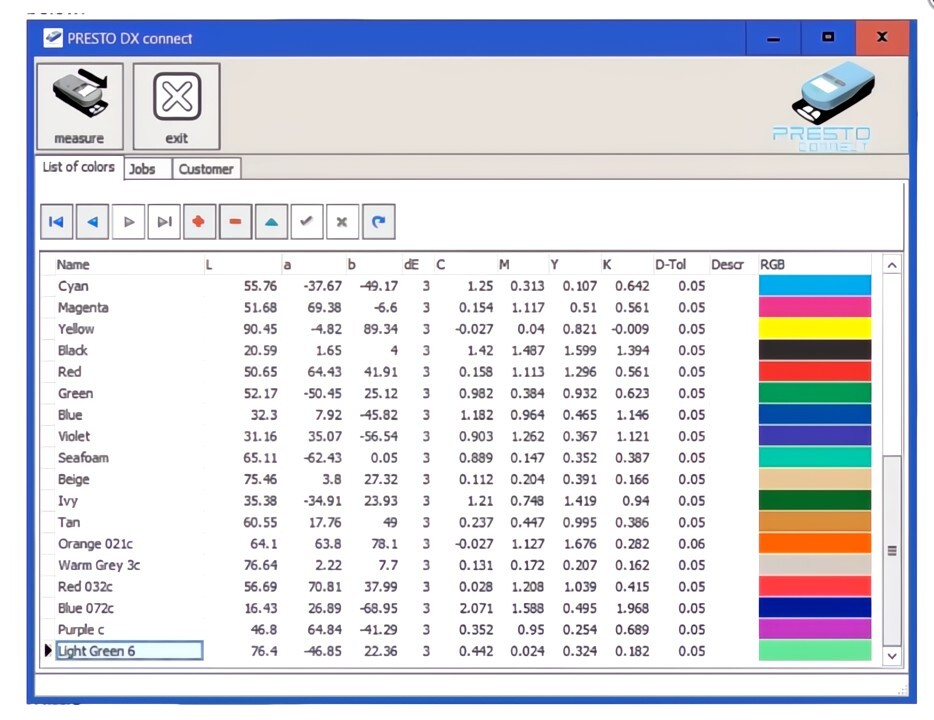
Task: Add a new color record
Action: 198,221
